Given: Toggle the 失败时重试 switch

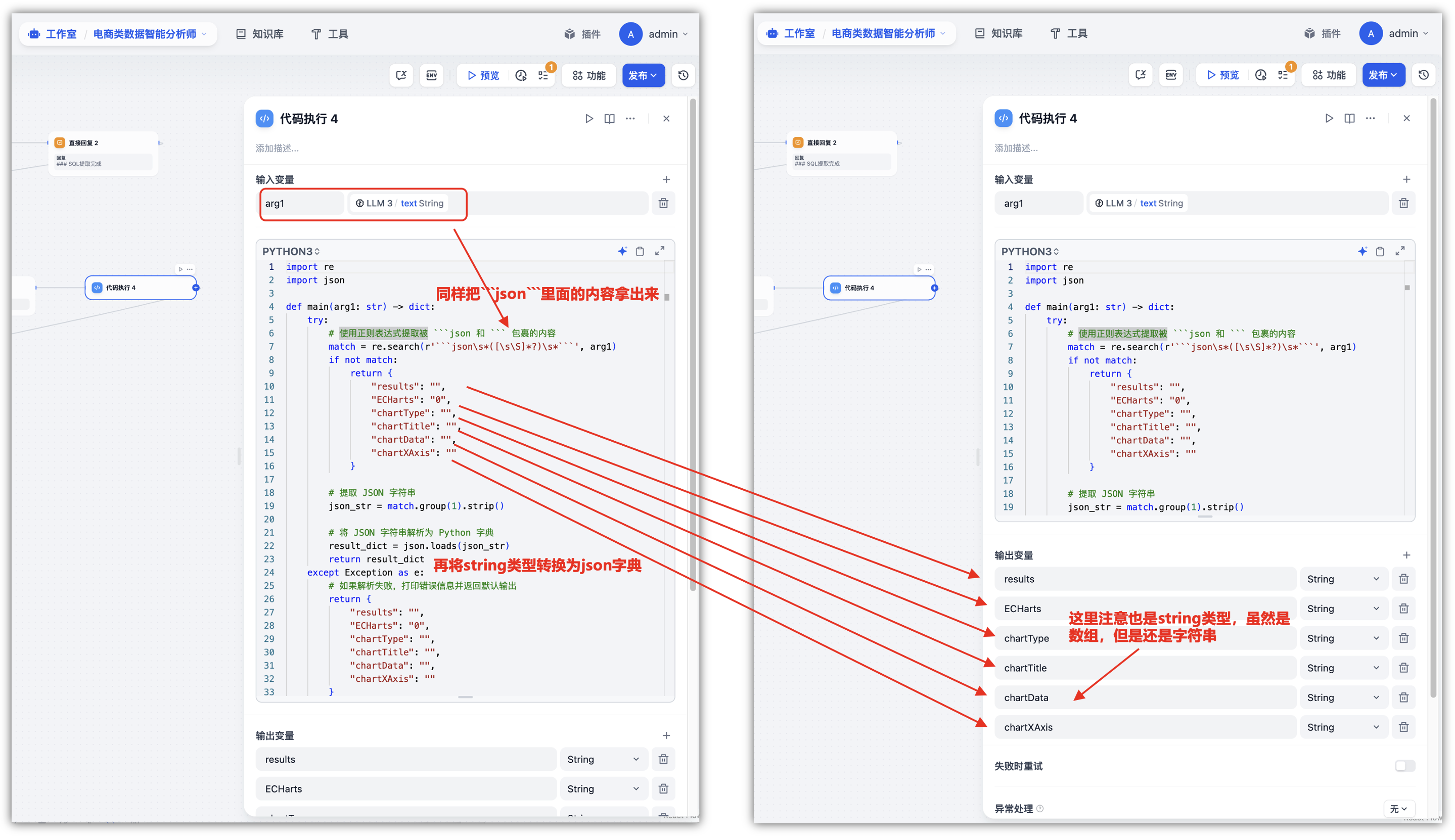Looking at the screenshot, I should [x=1404, y=766].
